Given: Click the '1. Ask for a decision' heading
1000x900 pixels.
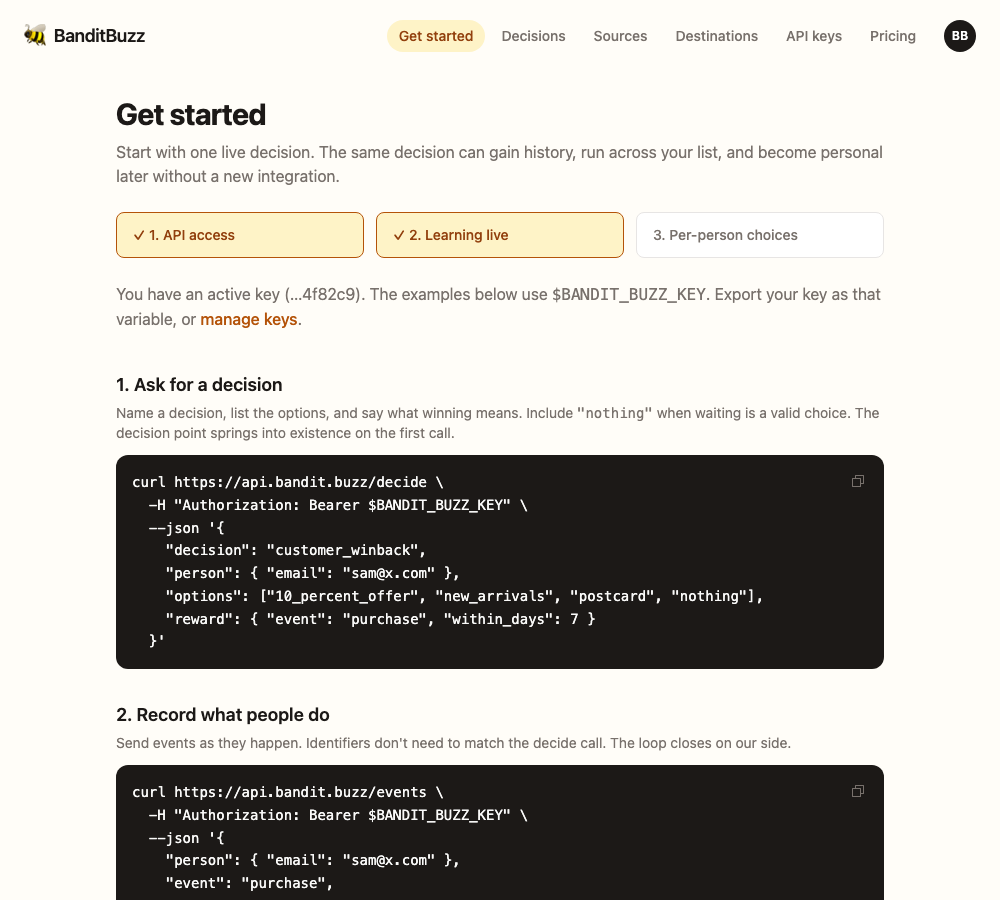Looking at the screenshot, I should pos(199,385).
